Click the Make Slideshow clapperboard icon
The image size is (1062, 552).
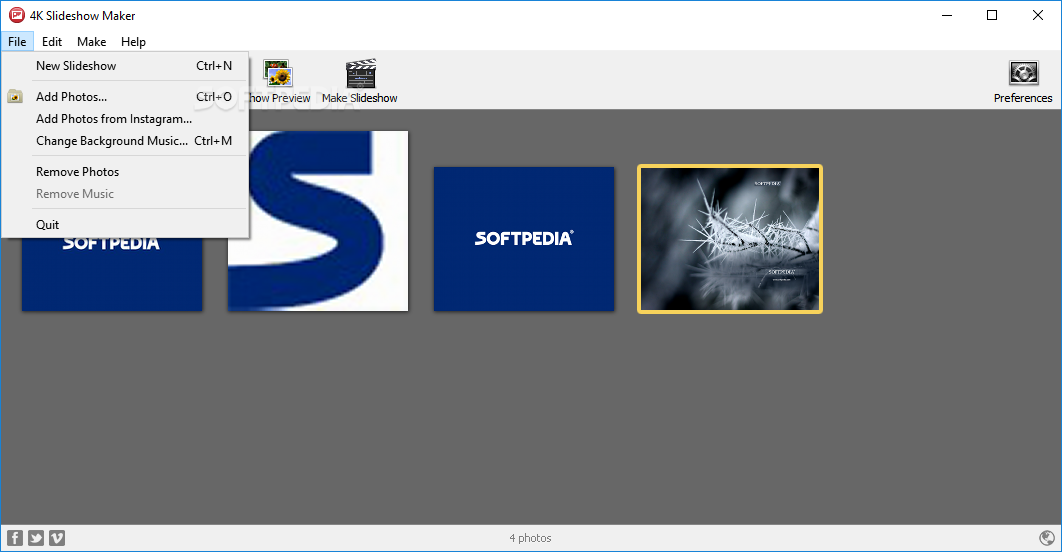(x=360, y=73)
